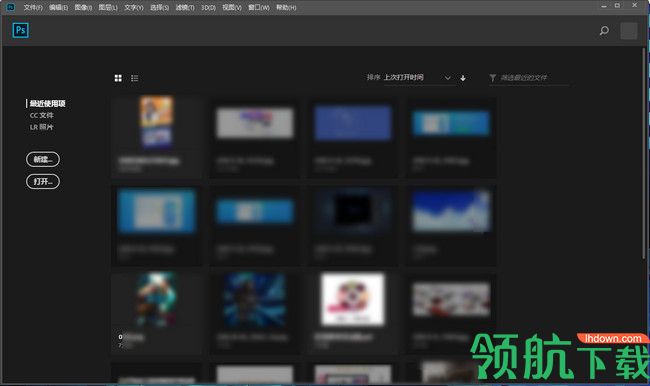Open the 文字(Y) menu

coord(133,7)
